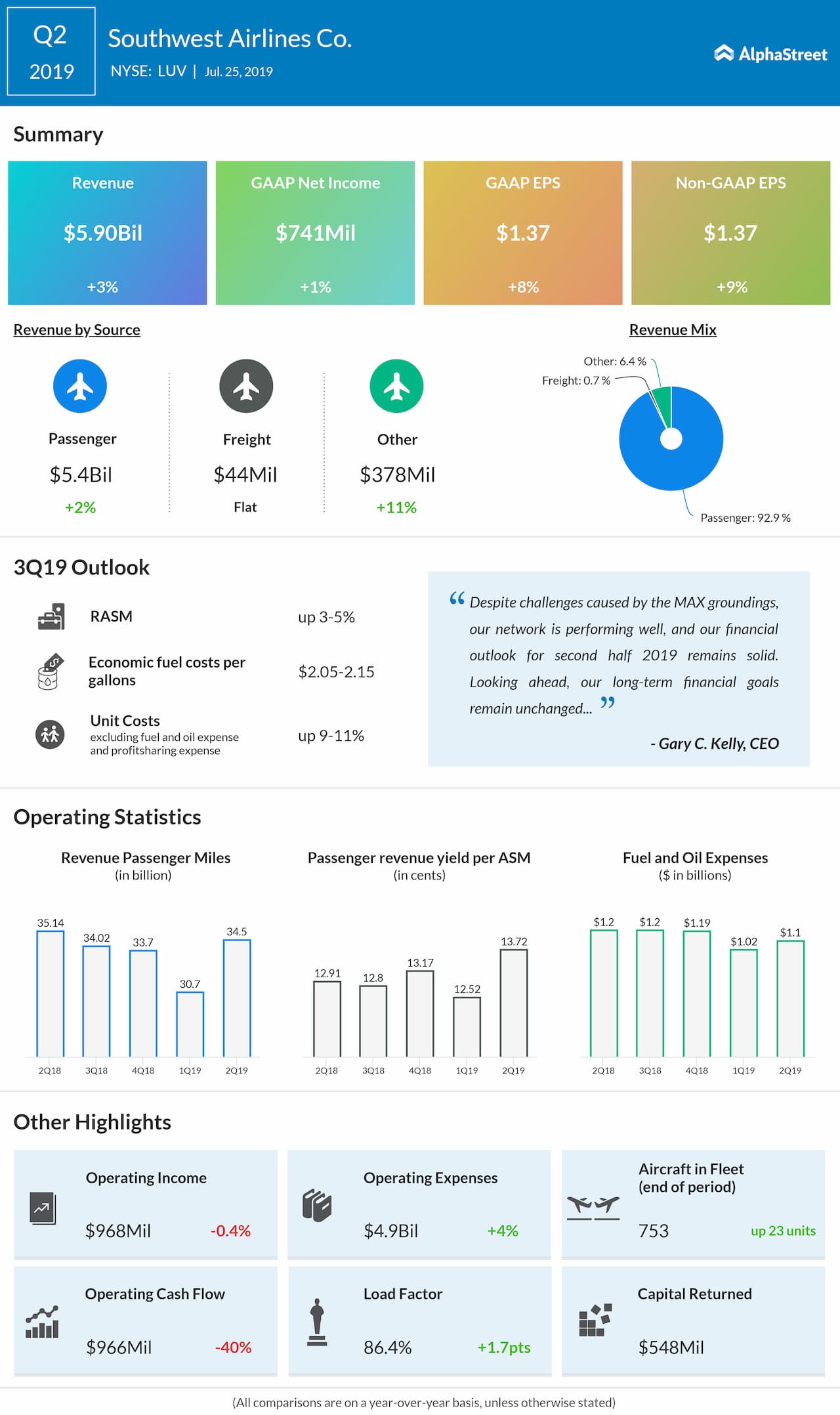
Task: Click the green Other pie slice
Action: [663, 407]
